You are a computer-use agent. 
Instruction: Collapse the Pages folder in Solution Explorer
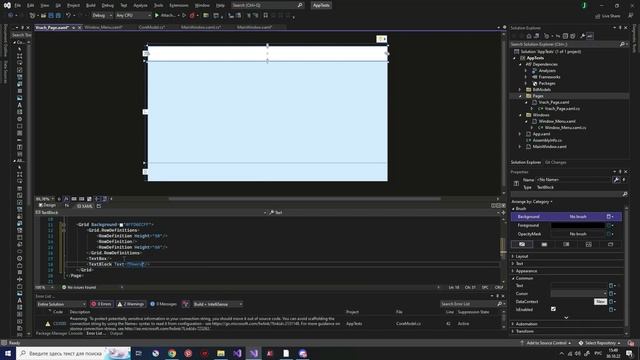pyautogui.click(x=520, y=96)
